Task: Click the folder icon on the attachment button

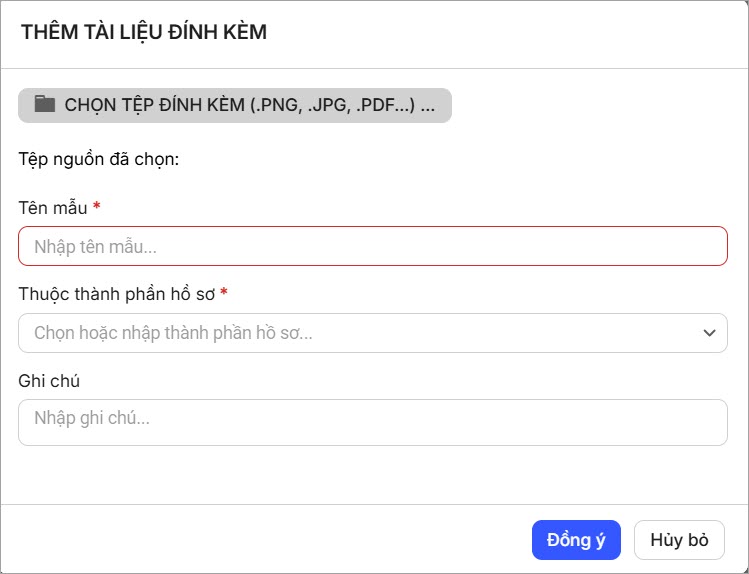Action: click(x=44, y=104)
